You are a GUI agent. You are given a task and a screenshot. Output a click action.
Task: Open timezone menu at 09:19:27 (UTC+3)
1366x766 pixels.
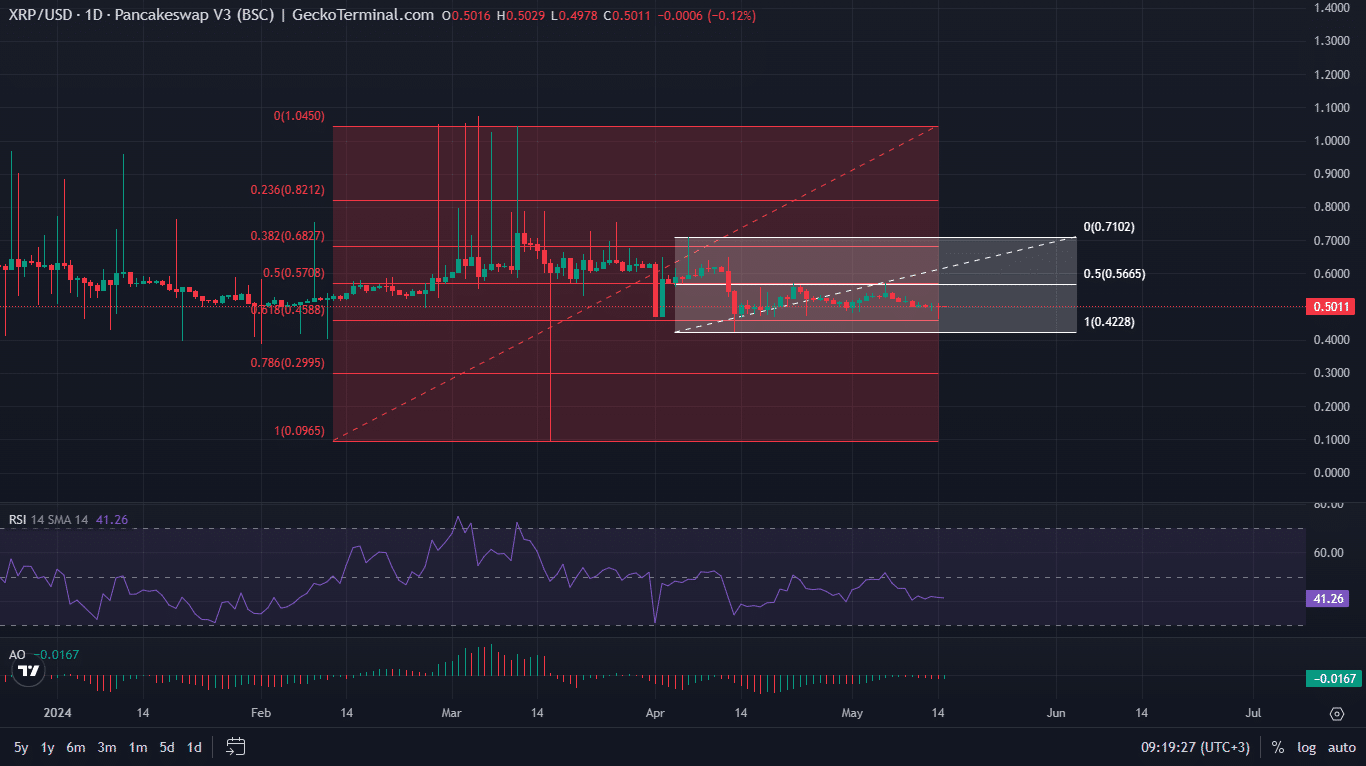[x=1195, y=747]
